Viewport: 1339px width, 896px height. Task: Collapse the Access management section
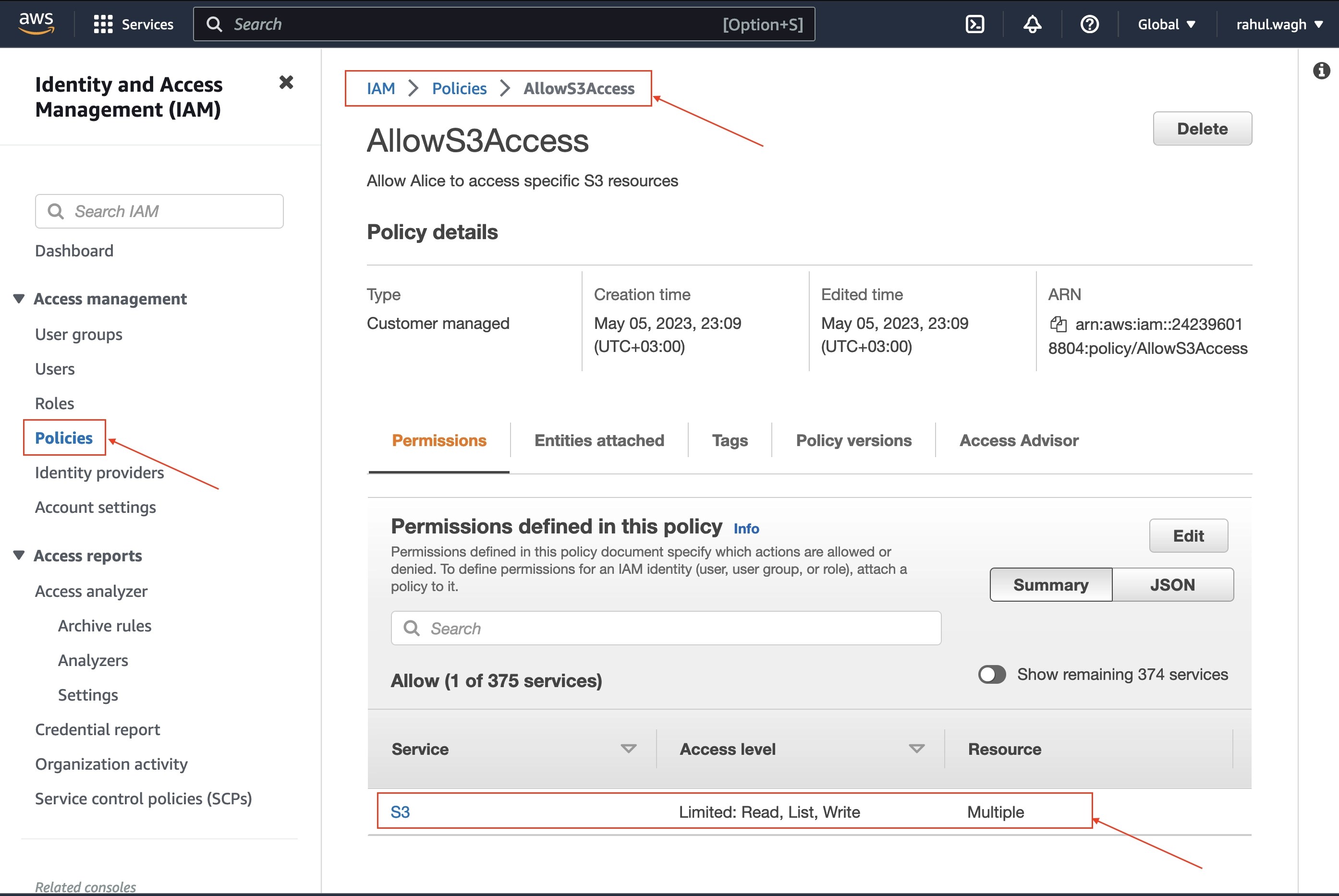pyautogui.click(x=19, y=298)
